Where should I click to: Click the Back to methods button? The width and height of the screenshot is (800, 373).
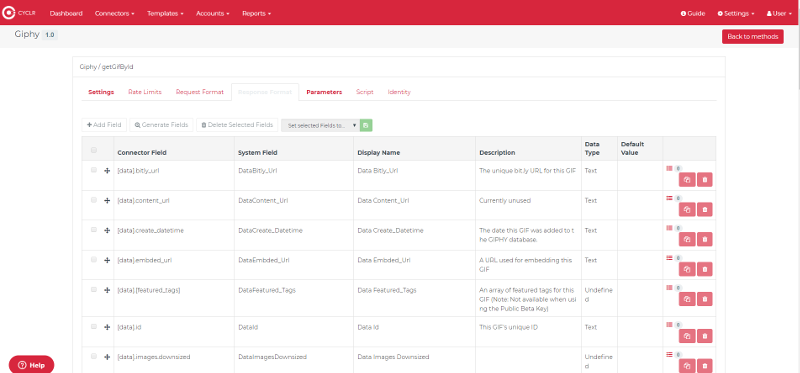pyautogui.click(x=753, y=37)
